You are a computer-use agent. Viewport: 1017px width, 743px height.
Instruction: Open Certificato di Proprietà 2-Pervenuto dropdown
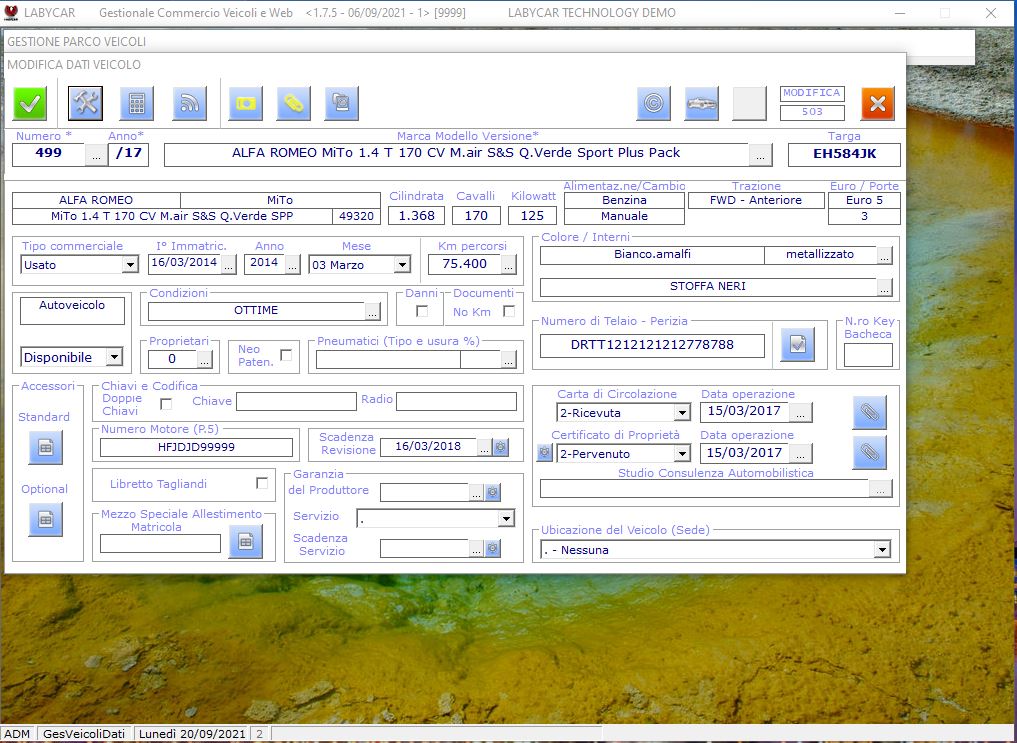coord(682,453)
